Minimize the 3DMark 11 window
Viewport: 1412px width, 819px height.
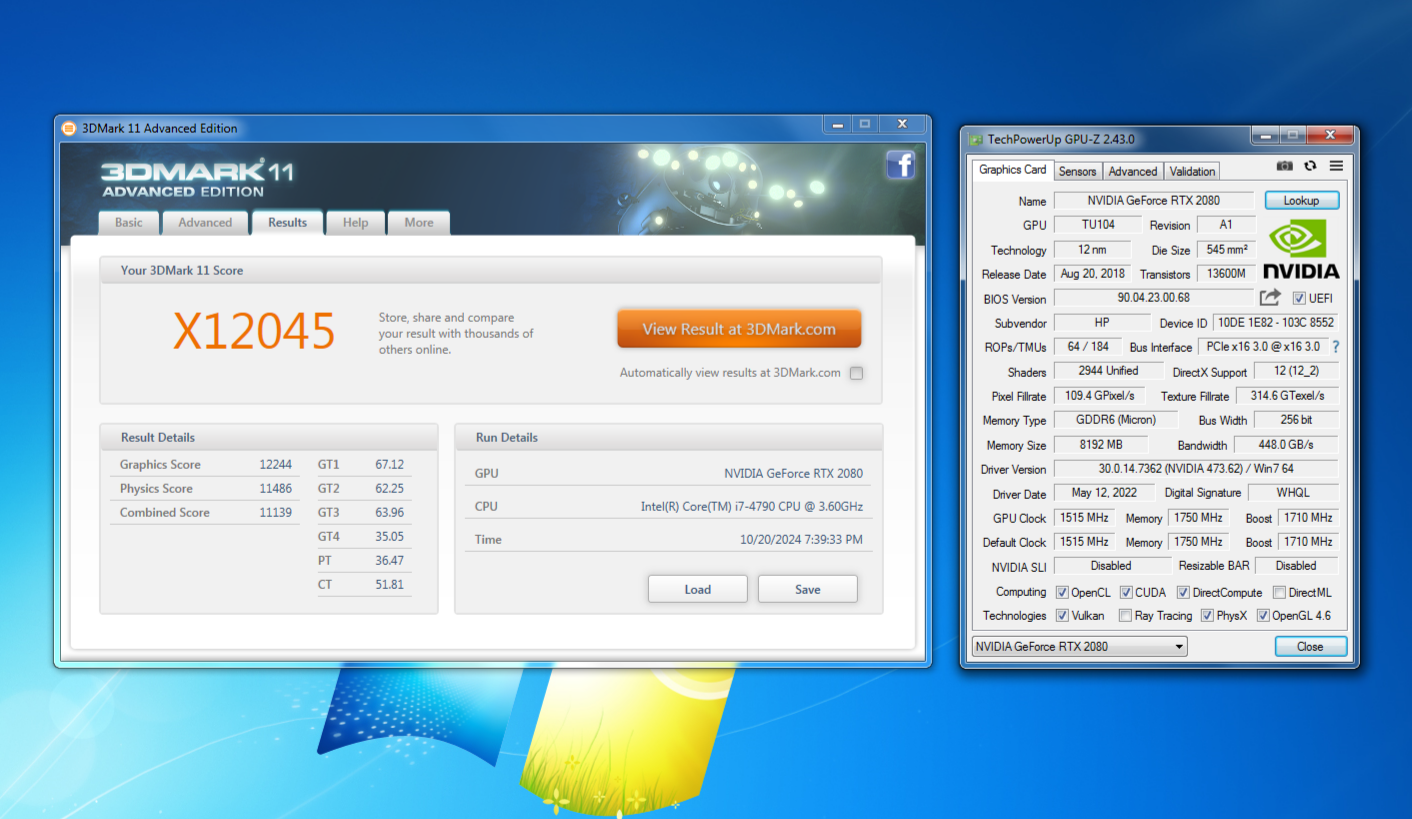(838, 124)
